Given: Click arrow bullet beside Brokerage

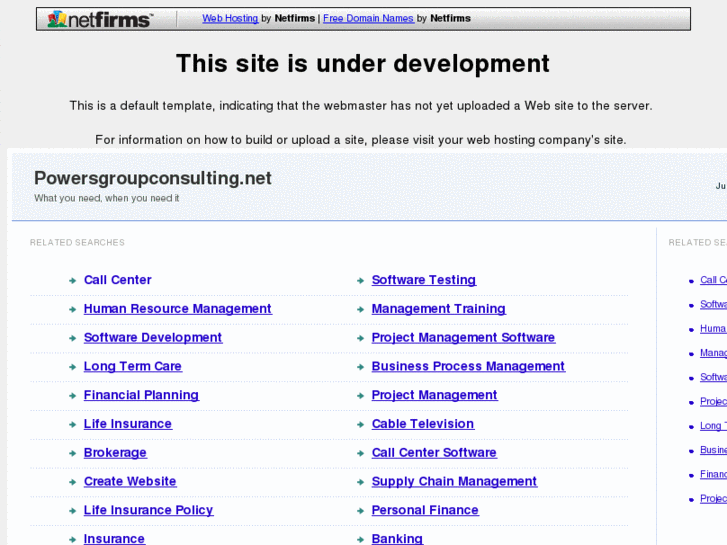Looking at the screenshot, I should [x=72, y=453].
